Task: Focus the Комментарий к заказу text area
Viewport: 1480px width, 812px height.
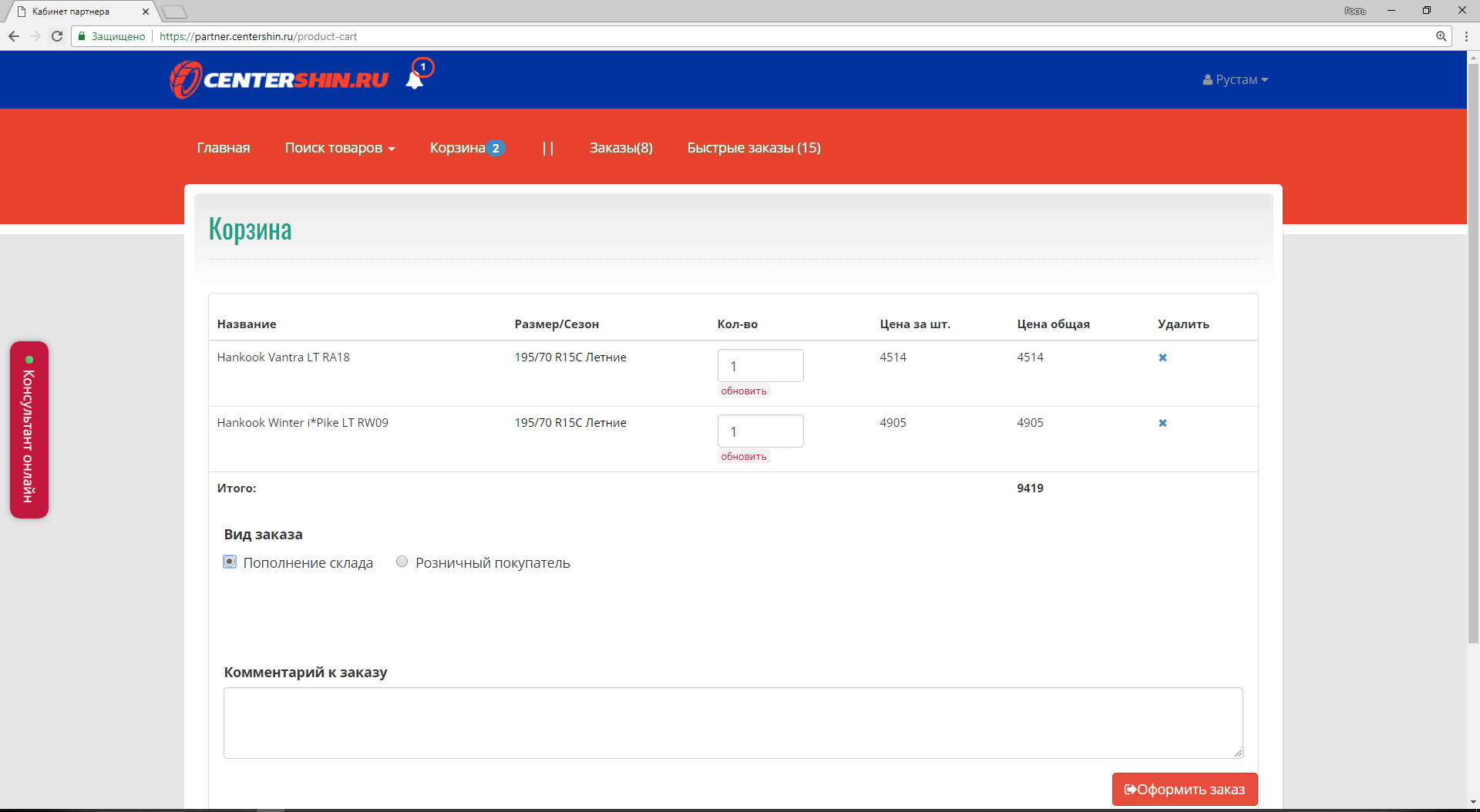Action: tap(733, 723)
